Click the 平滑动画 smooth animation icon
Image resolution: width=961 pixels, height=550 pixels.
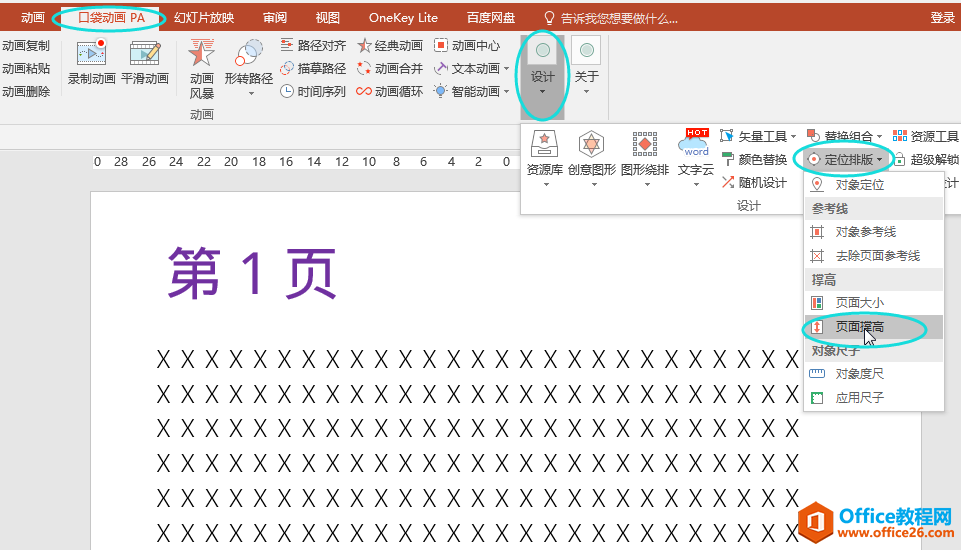coord(145,56)
